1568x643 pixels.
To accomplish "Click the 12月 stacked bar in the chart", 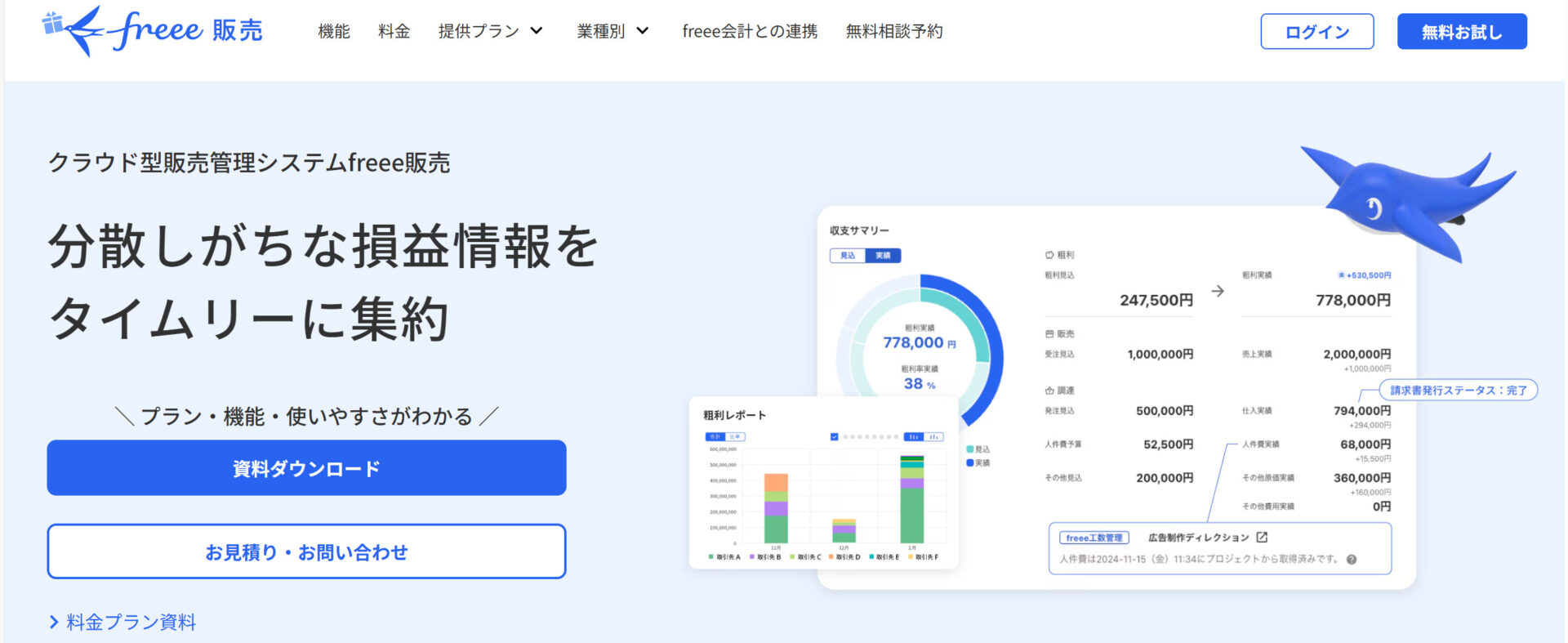I will tap(844, 531).
